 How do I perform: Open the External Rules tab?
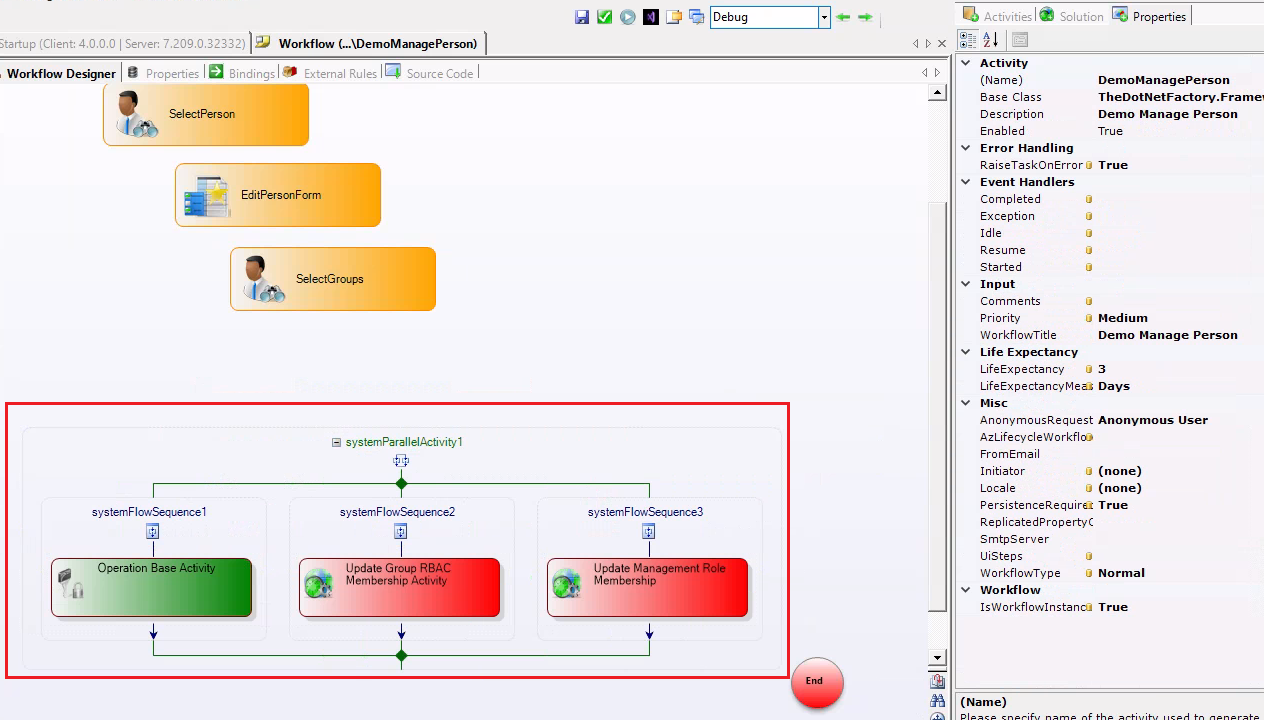tap(330, 73)
